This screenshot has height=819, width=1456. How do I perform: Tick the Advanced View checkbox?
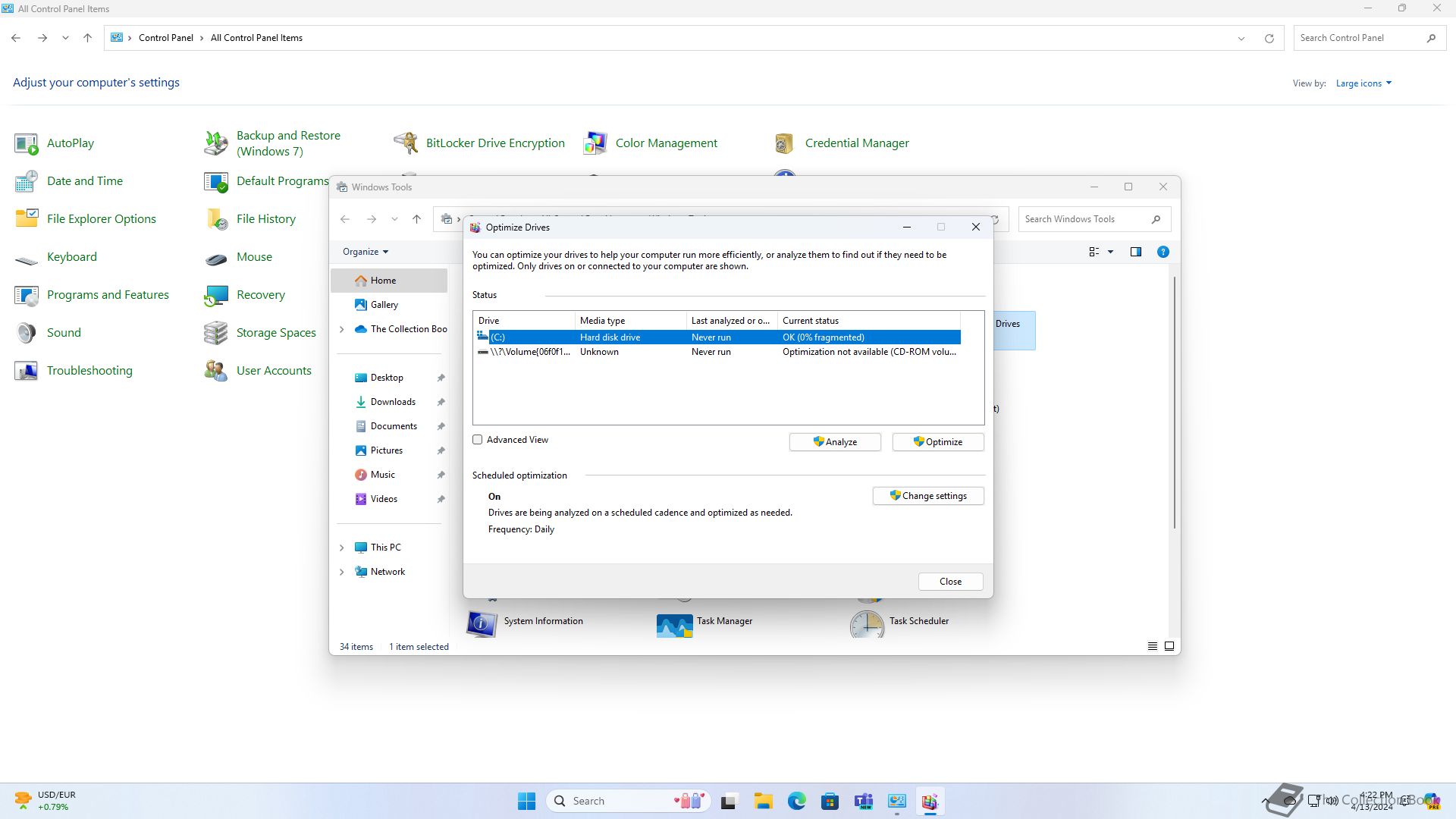click(478, 440)
